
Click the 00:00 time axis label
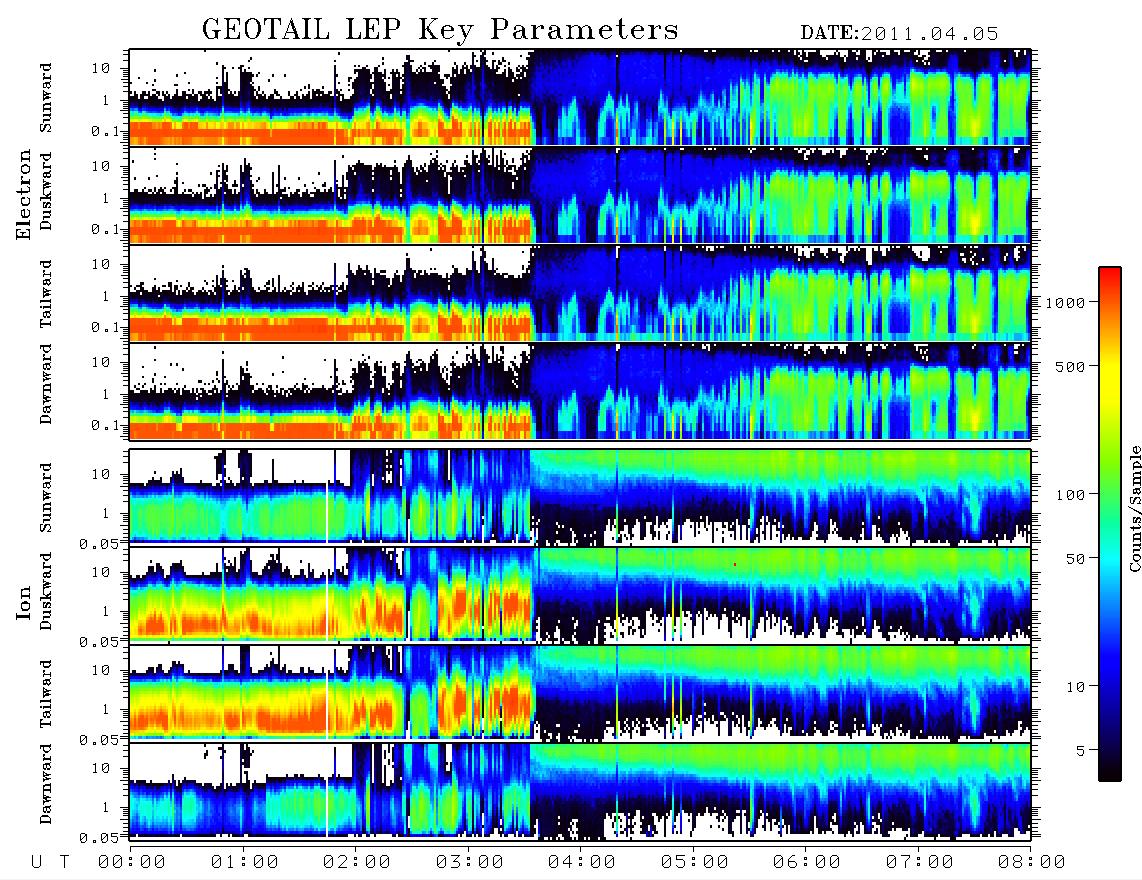pos(132,862)
